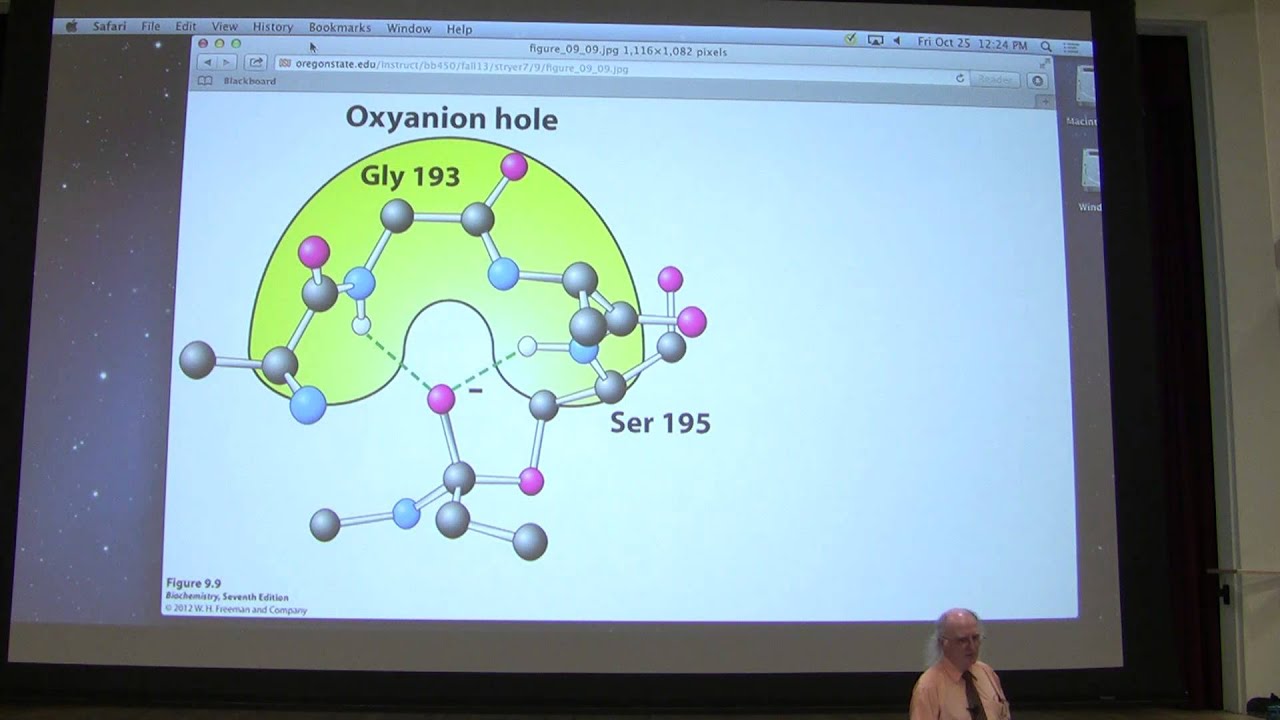The height and width of the screenshot is (720, 1280).
Task: Click the 'Ser 195' label in the figure
Action: (x=660, y=423)
